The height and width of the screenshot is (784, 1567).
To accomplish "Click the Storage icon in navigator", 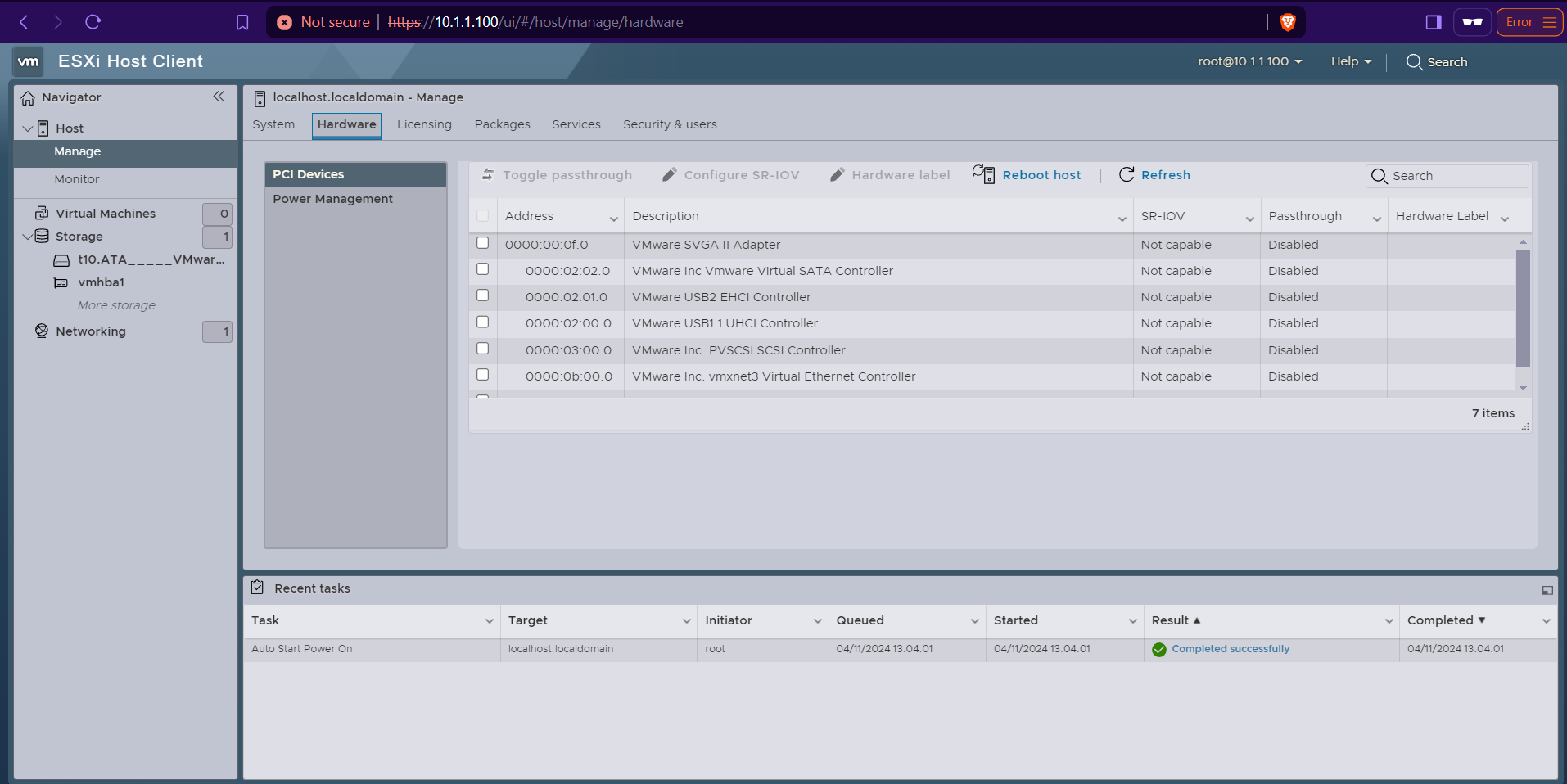I will pos(42,236).
